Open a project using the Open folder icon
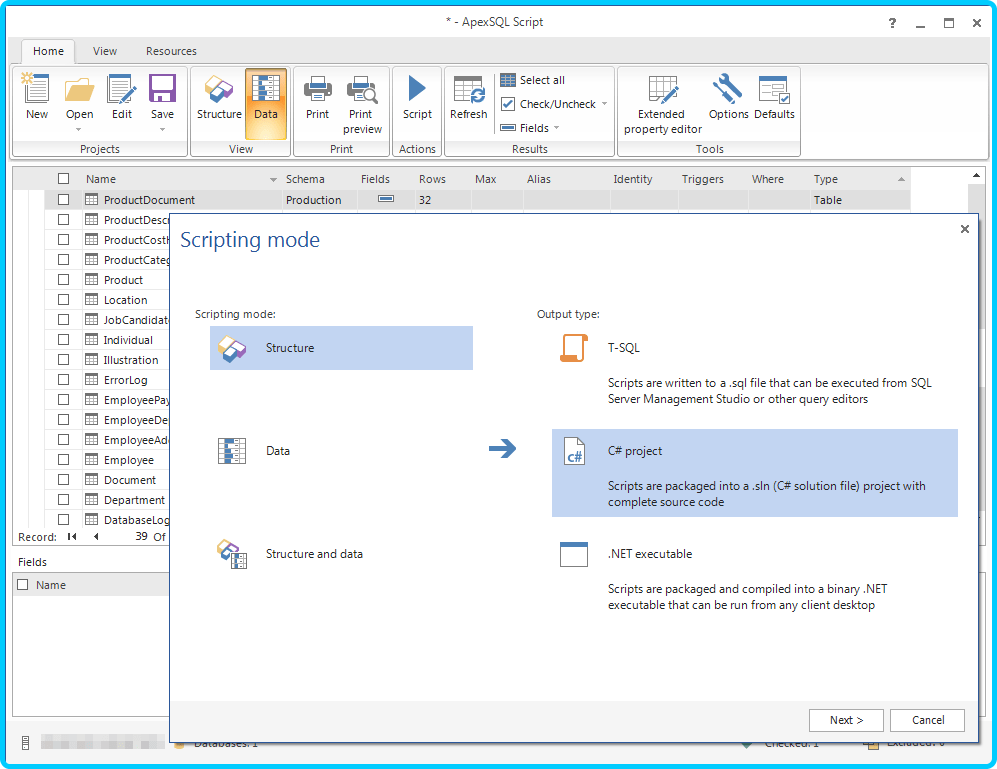Viewport: 997px width, 769px height. pyautogui.click(x=79, y=92)
